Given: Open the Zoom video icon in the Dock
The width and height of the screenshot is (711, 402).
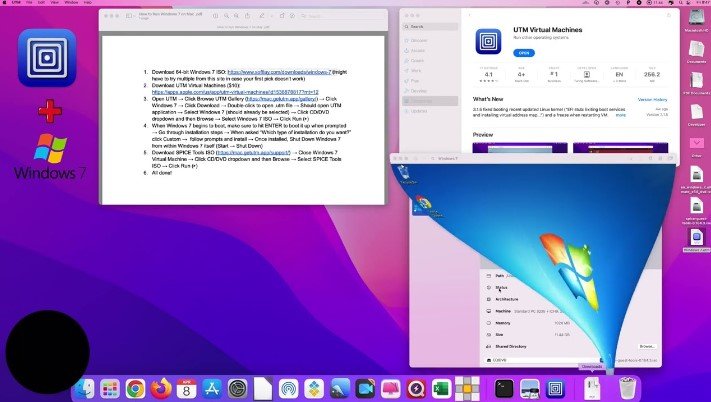Looking at the screenshot, I should (365, 389).
